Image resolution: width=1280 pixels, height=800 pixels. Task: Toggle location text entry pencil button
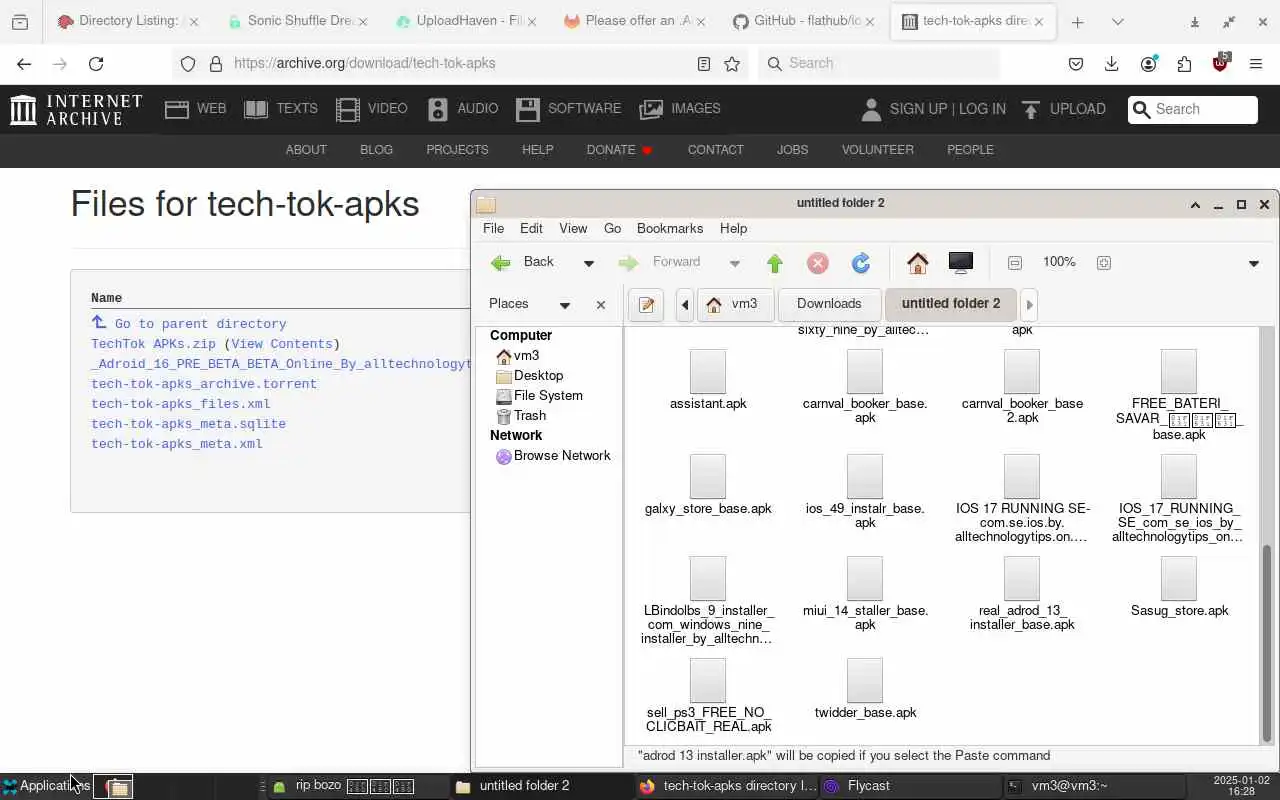(x=646, y=305)
